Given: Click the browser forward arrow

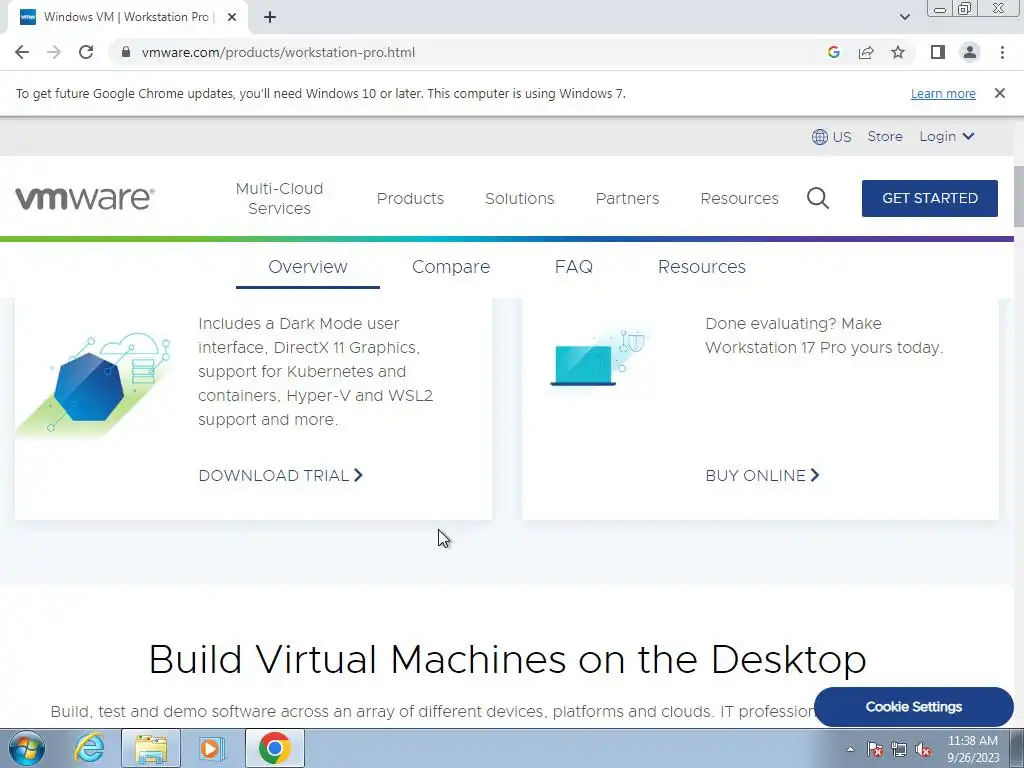Looking at the screenshot, I should click(54, 52).
